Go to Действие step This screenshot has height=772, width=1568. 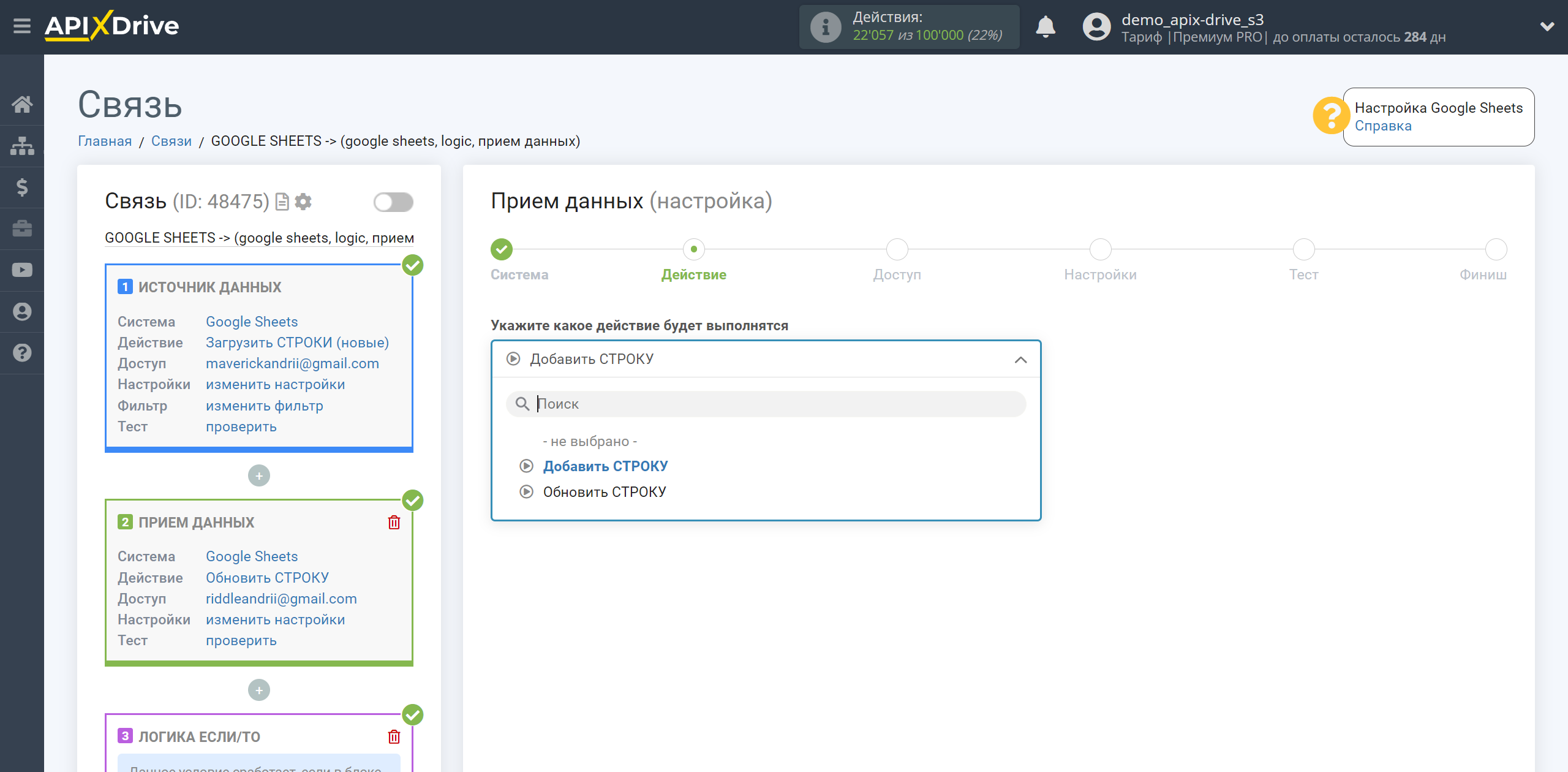click(x=693, y=249)
